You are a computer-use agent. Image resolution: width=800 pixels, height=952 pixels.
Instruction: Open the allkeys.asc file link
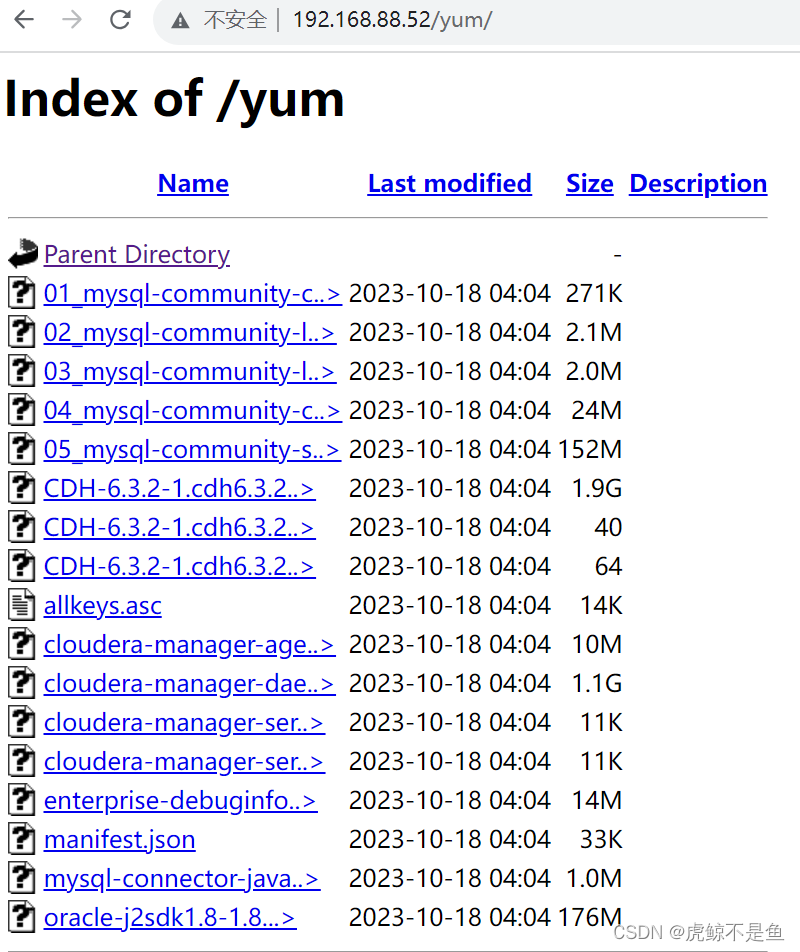103,605
